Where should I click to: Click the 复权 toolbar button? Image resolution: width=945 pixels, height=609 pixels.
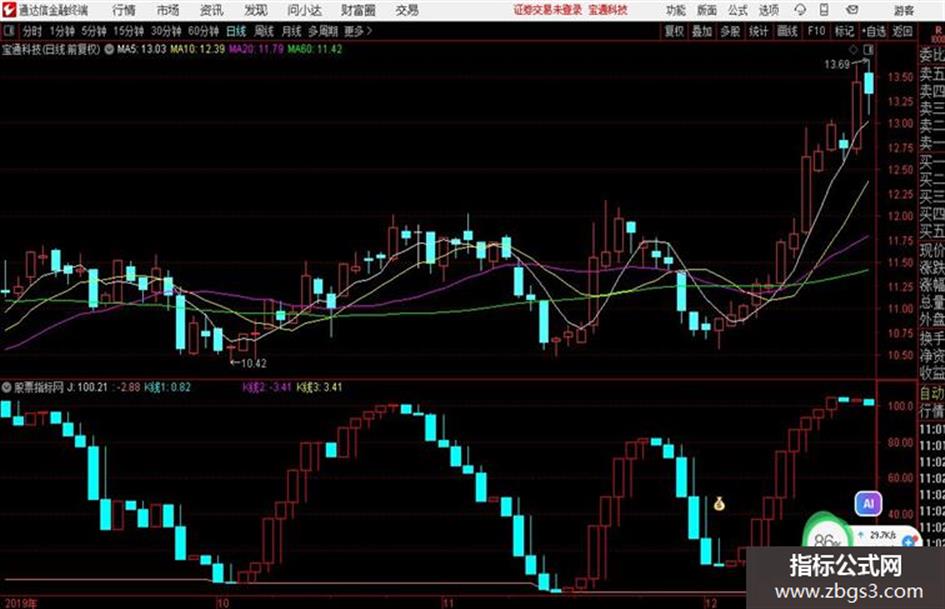coord(674,31)
